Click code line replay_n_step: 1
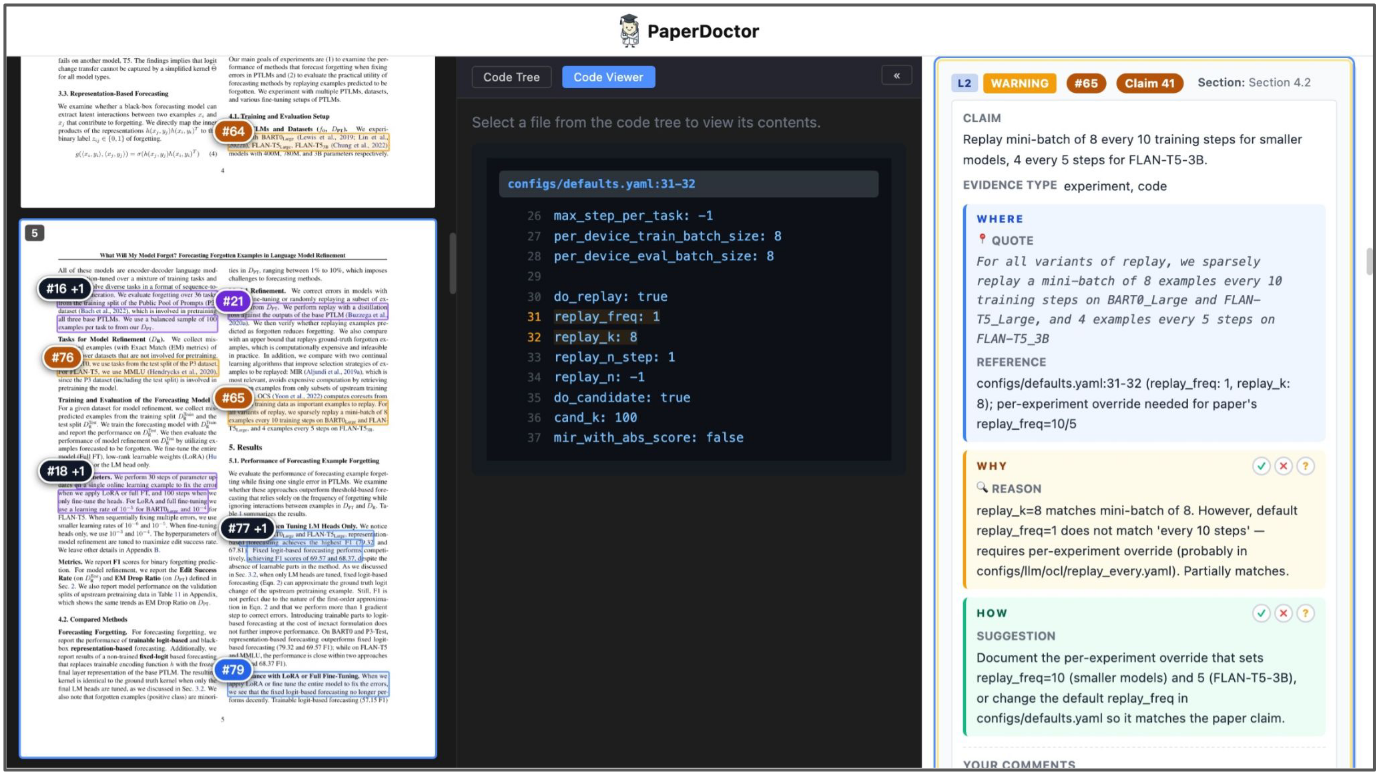The height and width of the screenshot is (776, 1381). tap(614, 357)
